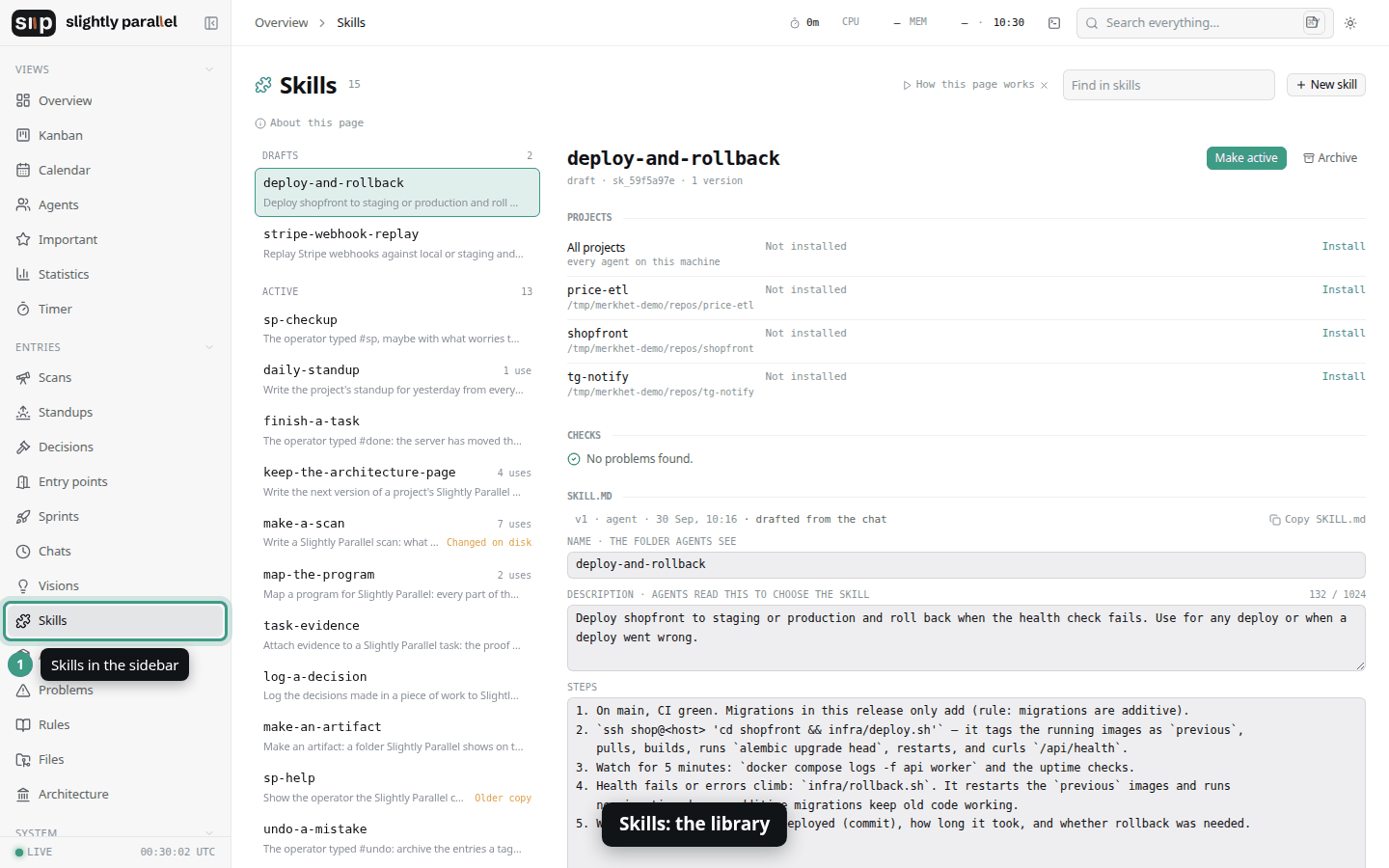
Task: Install skill in tg-notify project
Action: 1344,377
